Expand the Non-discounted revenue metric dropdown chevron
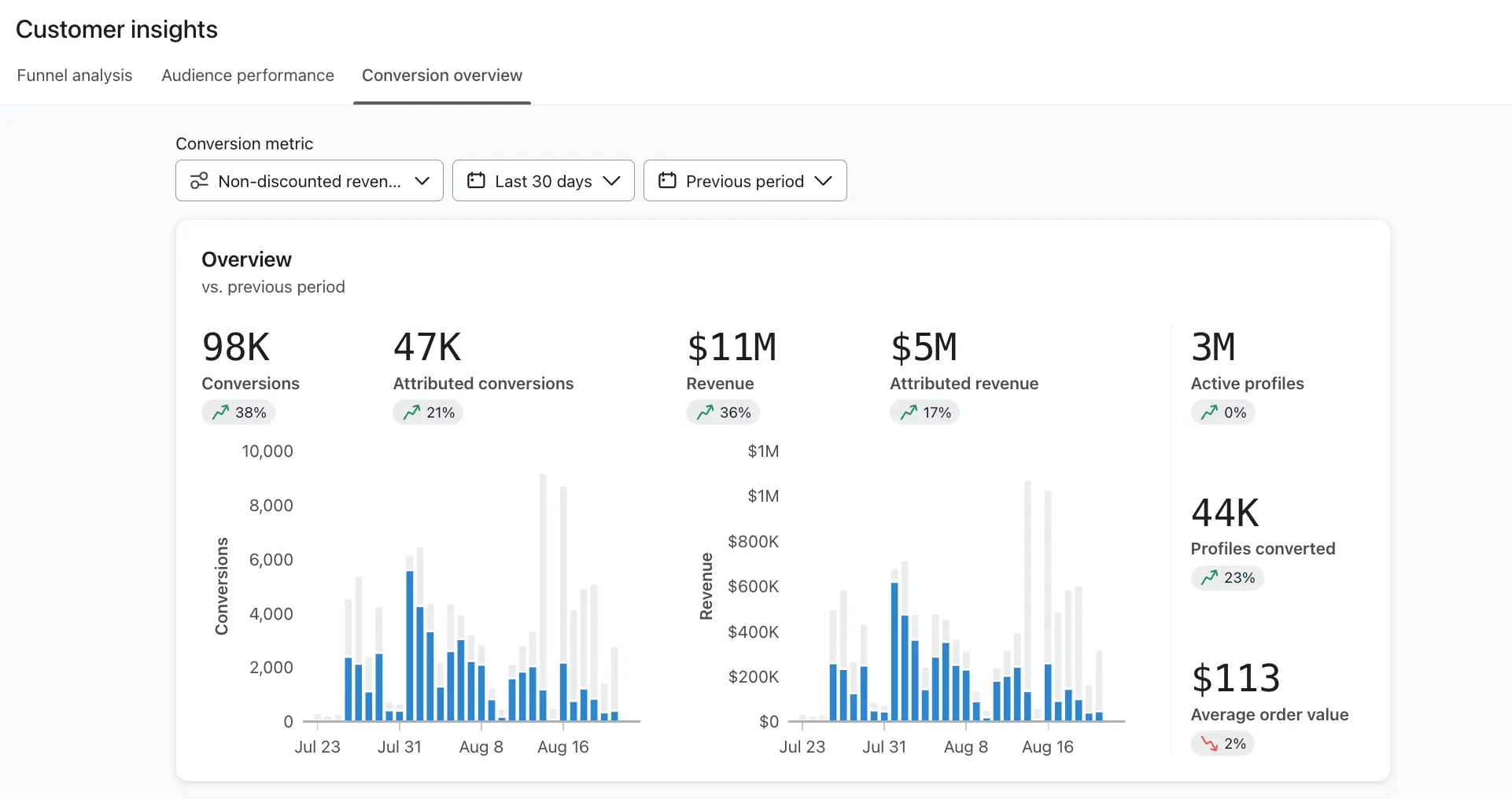 (x=422, y=181)
